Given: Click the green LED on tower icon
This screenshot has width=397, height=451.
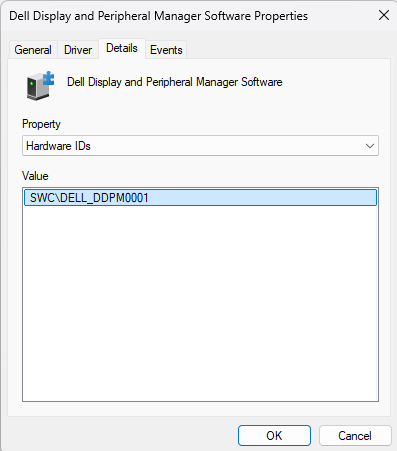Looking at the screenshot, I should 32,83.
